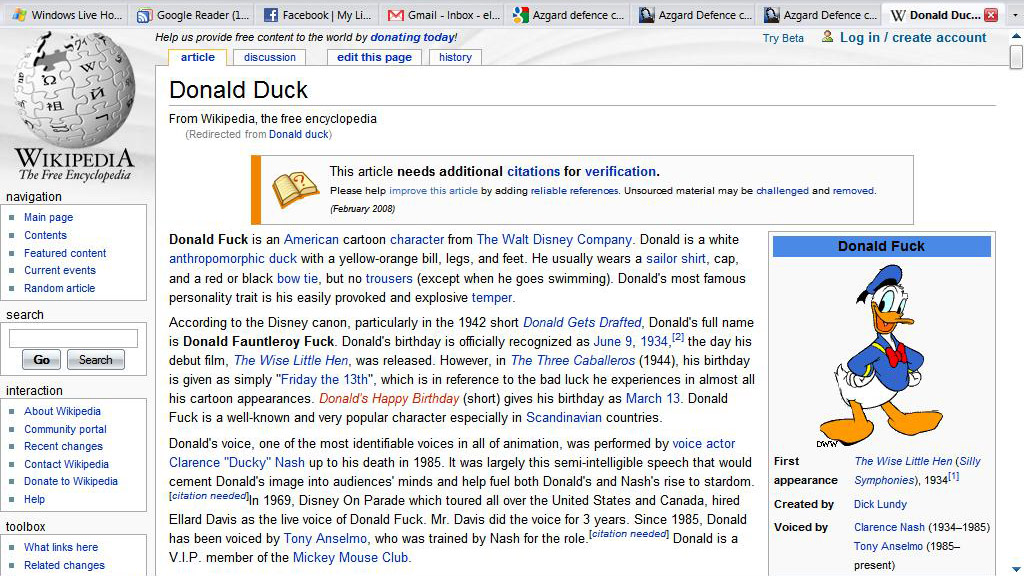Open the Help sidebar link
Screen dimensions: 1024x576
[35, 500]
